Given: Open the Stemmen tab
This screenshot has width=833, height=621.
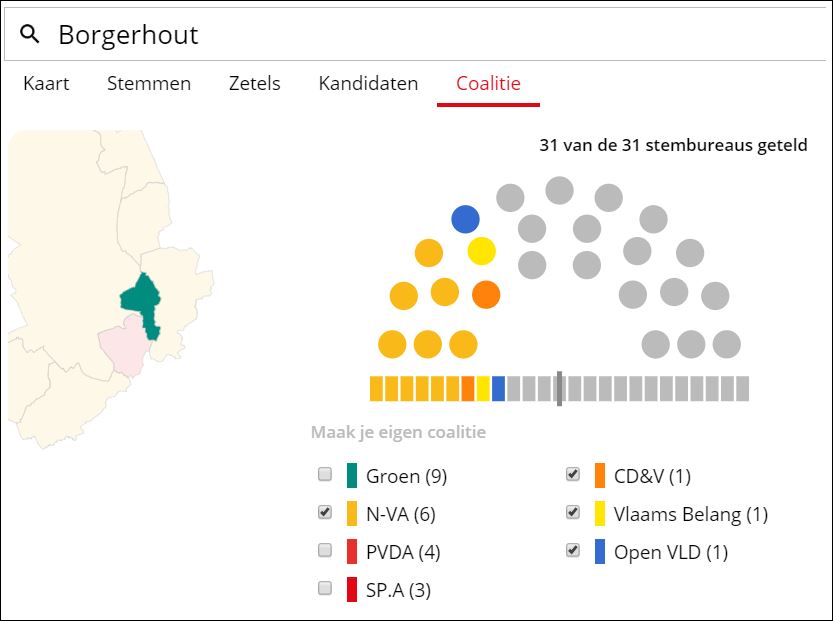Looking at the screenshot, I should 149,84.
